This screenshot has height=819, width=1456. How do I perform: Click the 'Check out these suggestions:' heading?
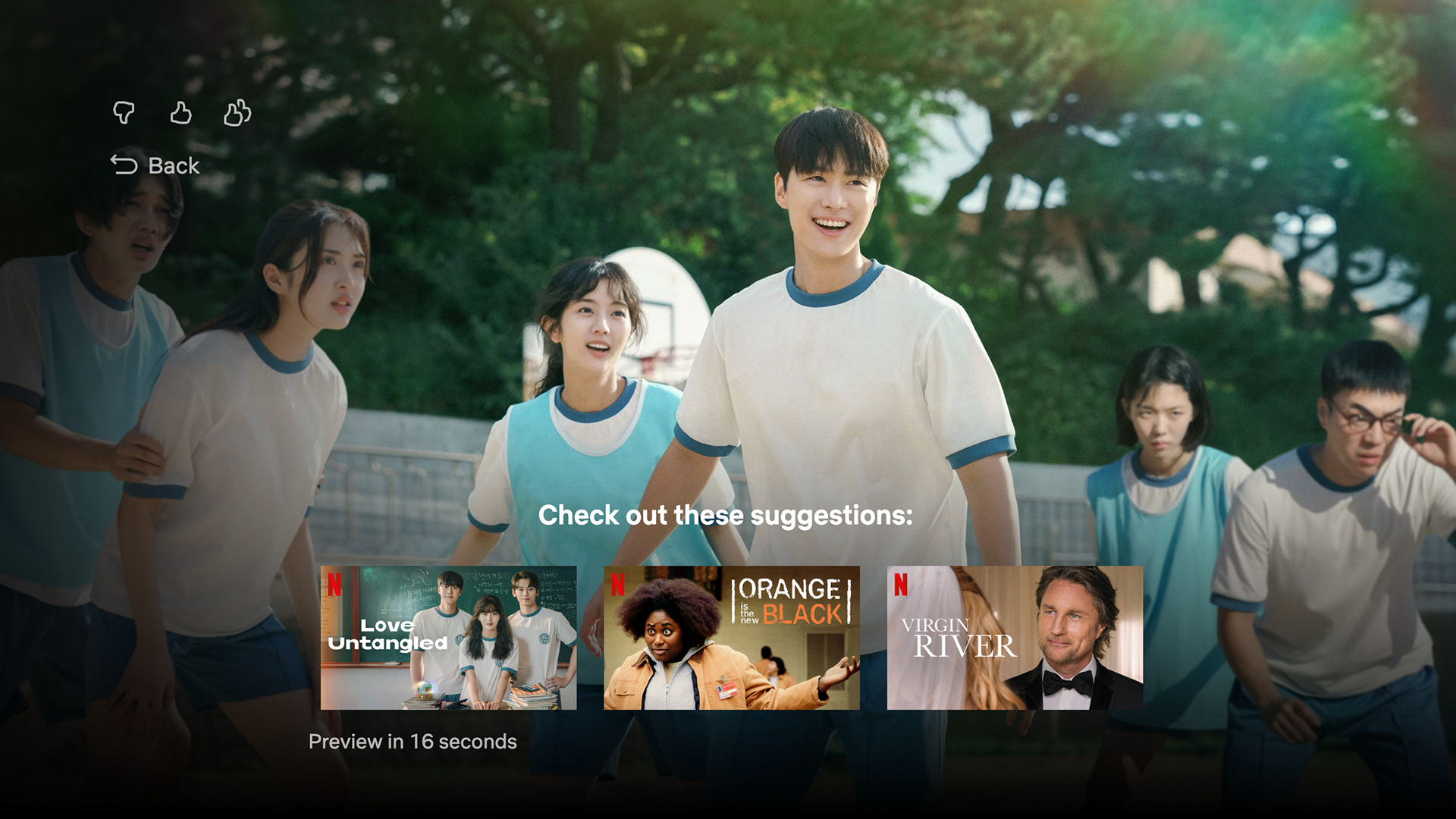tap(725, 516)
